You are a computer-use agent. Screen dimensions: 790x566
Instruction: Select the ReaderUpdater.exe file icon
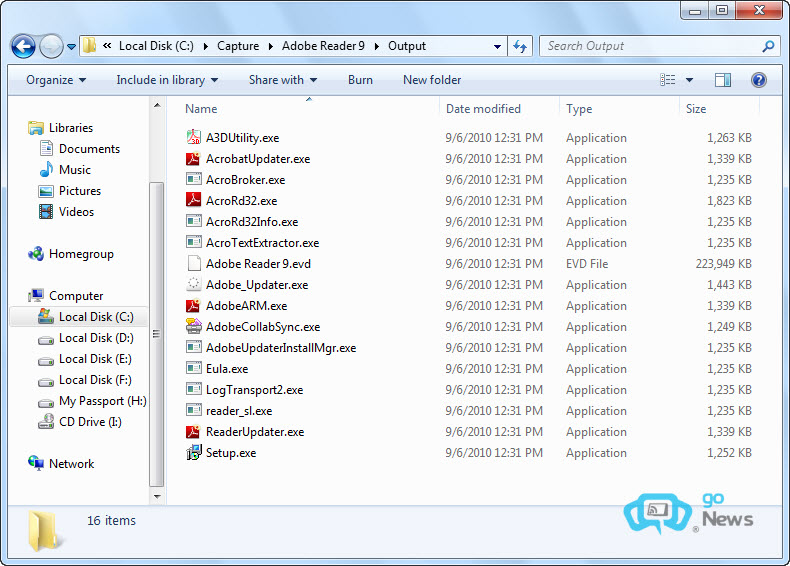click(193, 431)
